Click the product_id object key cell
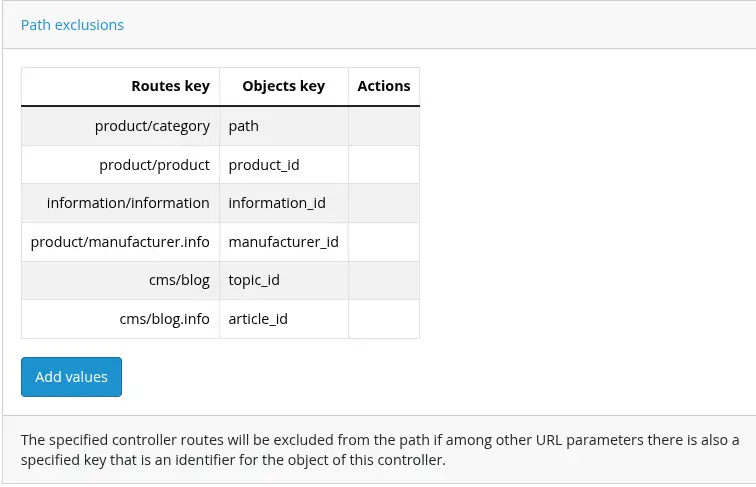This screenshot has height=487, width=756. pyautogui.click(x=264, y=165)
